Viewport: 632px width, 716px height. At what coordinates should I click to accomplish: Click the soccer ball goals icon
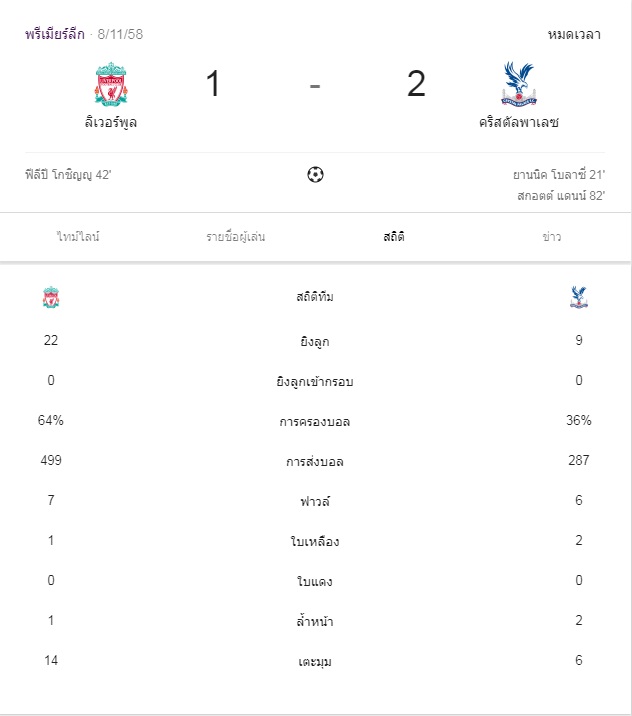click(315, 175)
